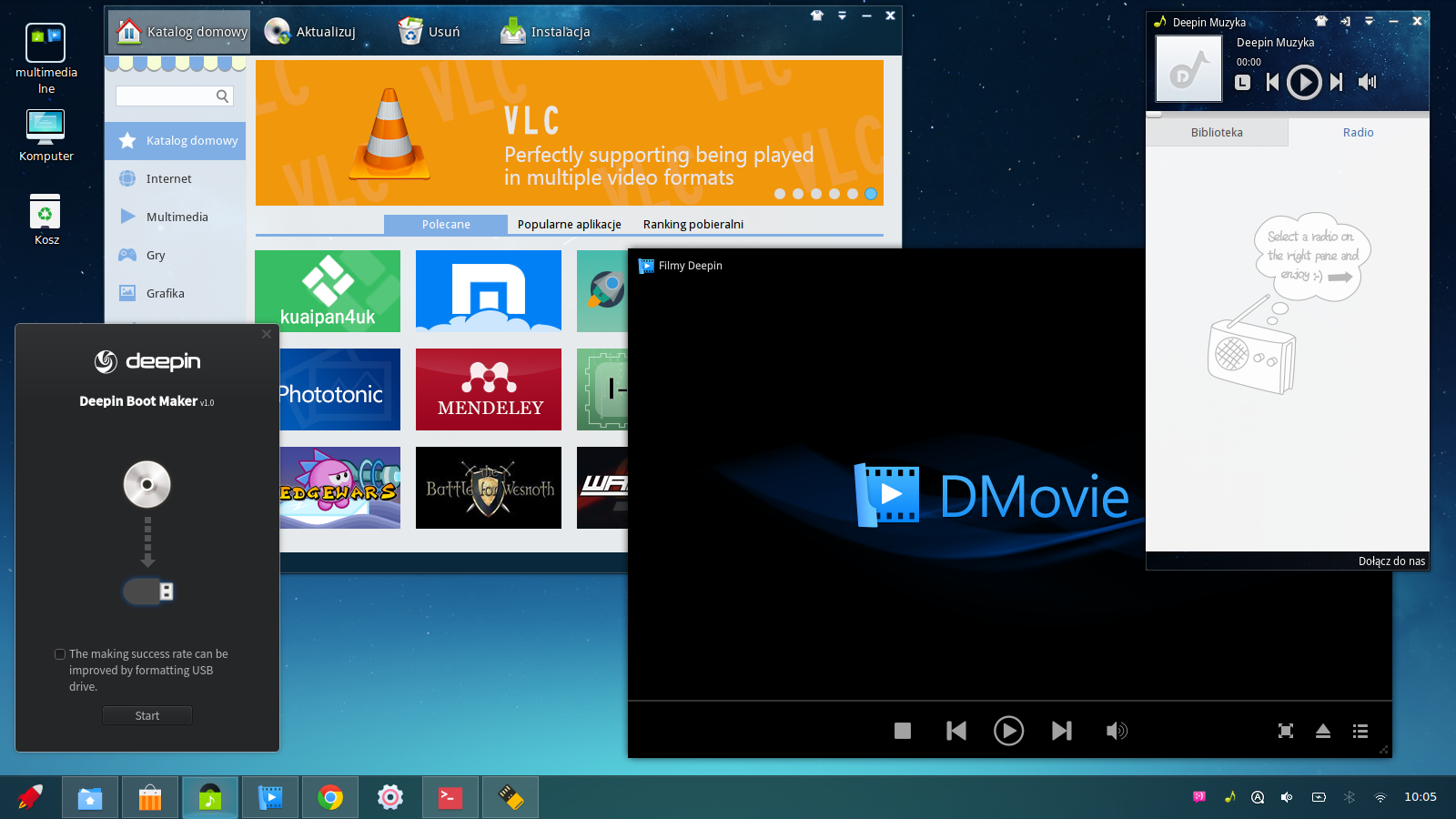Viewport: 1456px width, 819px height.
Task: Open the Komputer desktop icon
Action: coord(45,136)
